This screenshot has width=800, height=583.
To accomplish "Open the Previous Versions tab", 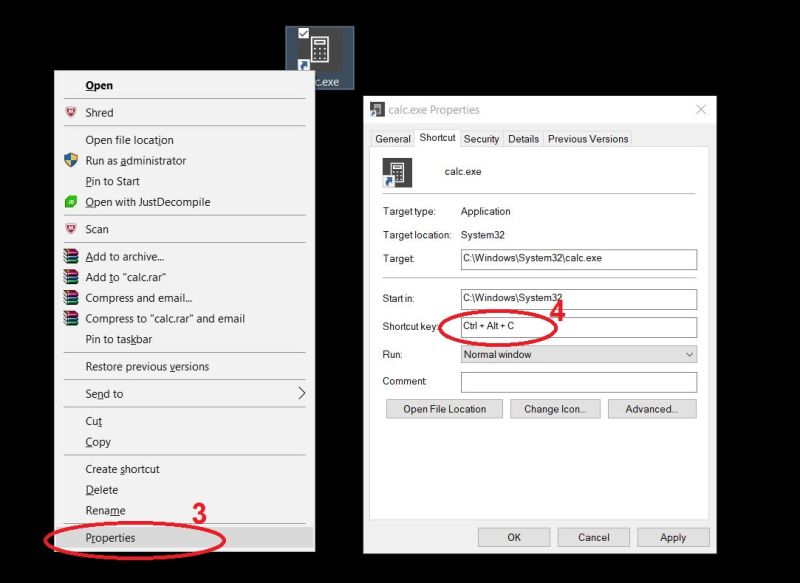I will click(588, 139).
